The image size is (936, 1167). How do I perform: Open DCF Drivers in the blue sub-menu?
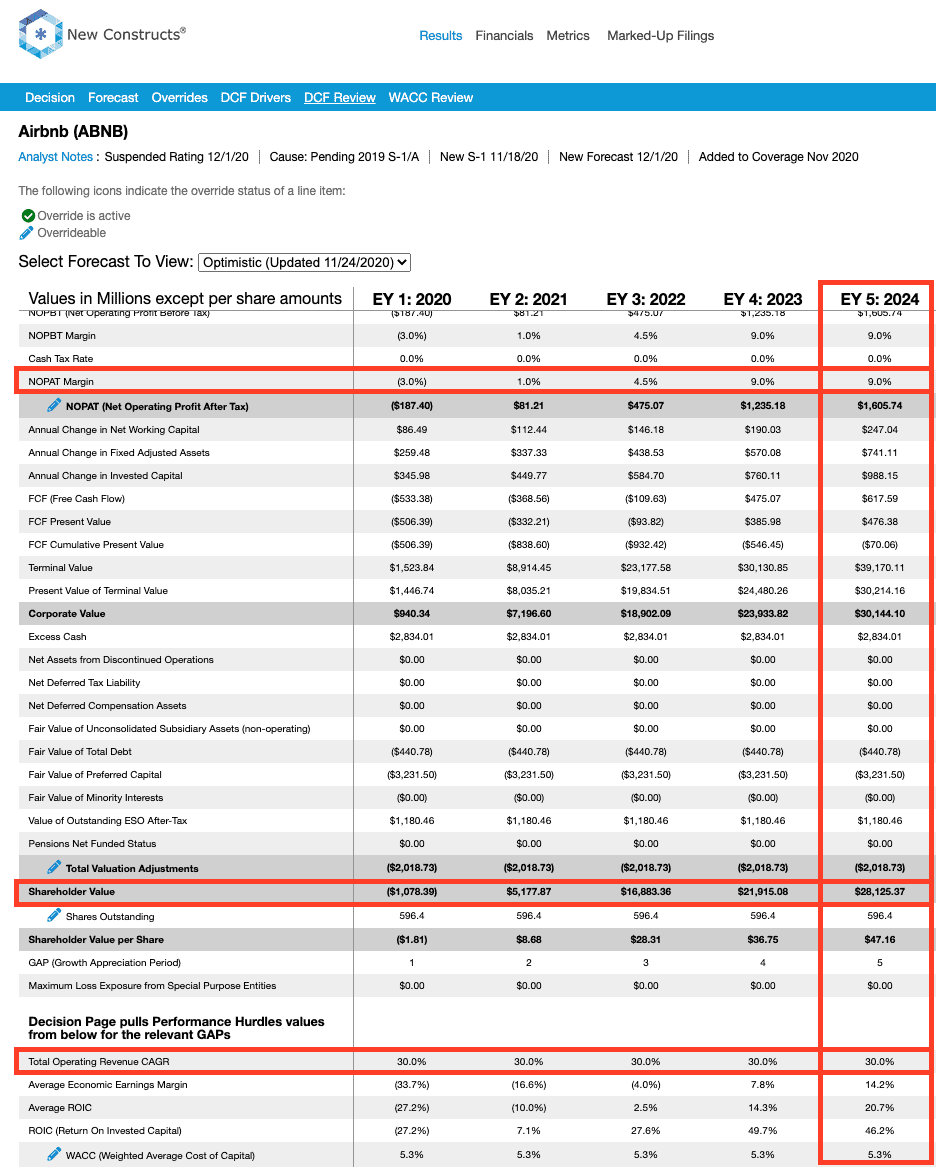click(256, 97)
